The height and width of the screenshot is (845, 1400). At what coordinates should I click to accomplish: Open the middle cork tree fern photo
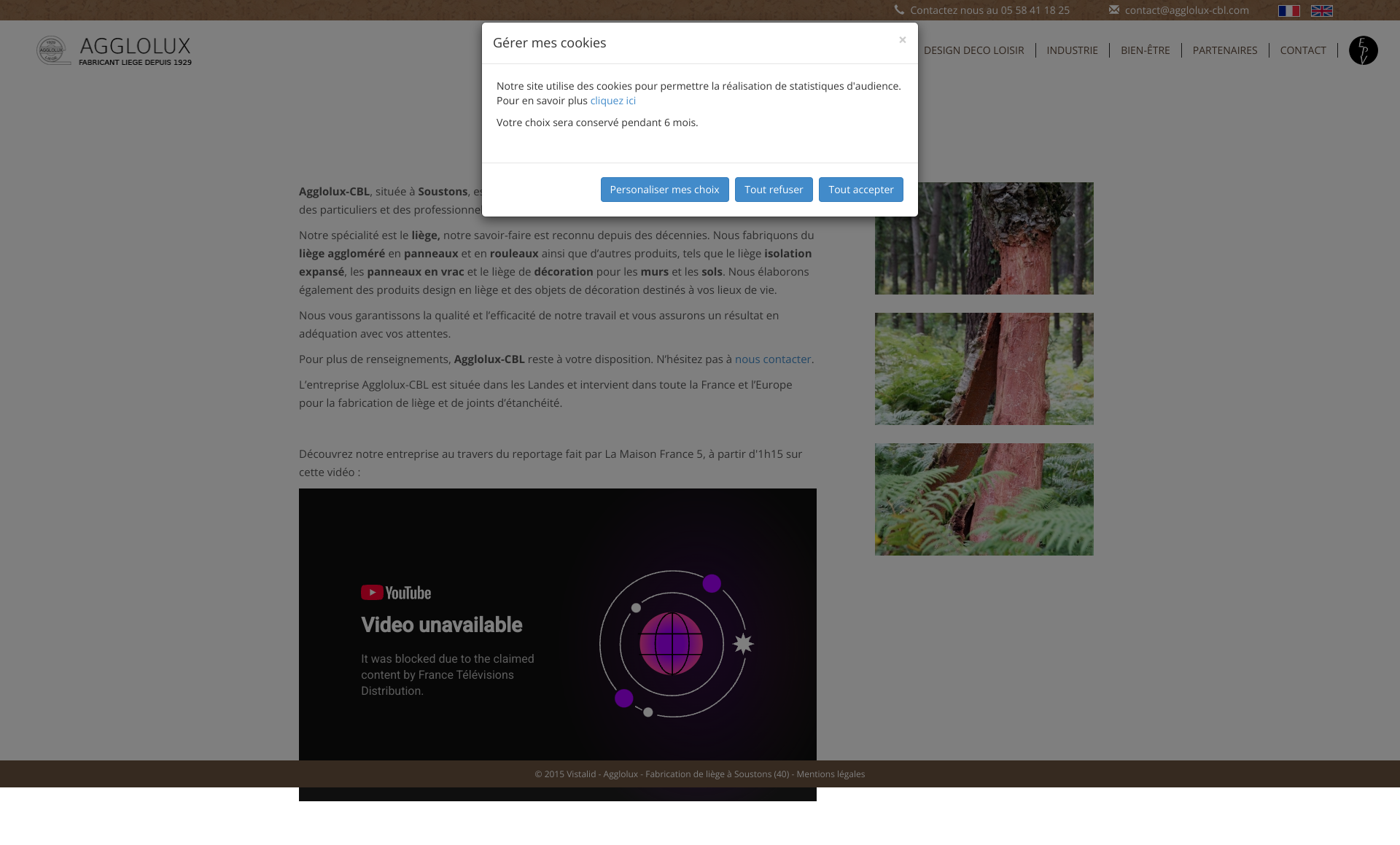[x=984, y=369]
